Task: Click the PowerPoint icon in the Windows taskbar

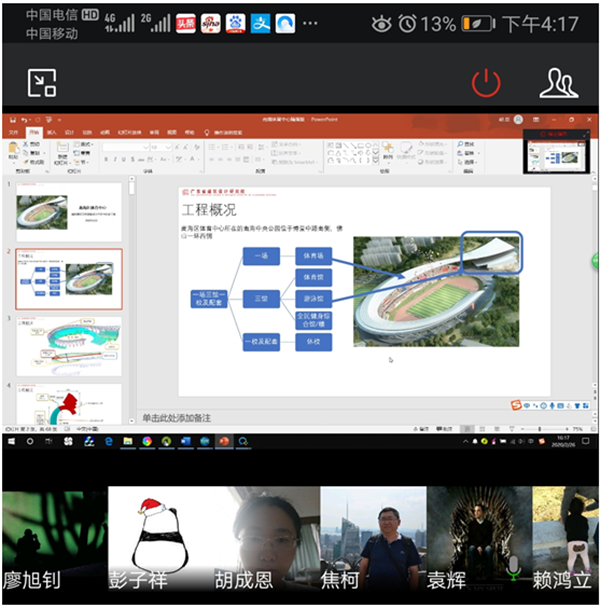Action: (224, 441)
